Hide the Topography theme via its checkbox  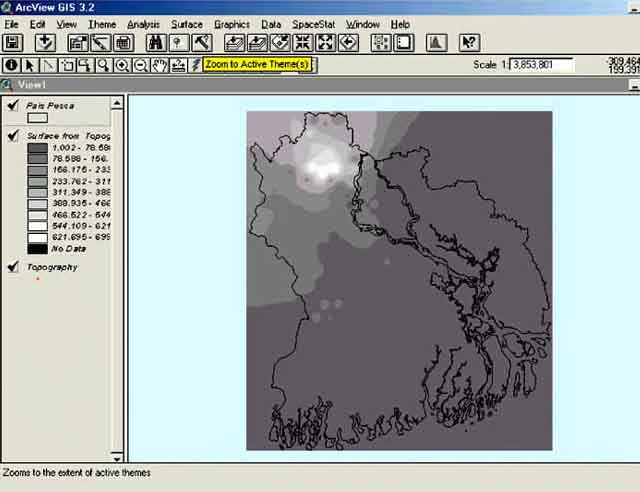pyautogui.click(x=12, y=267)
